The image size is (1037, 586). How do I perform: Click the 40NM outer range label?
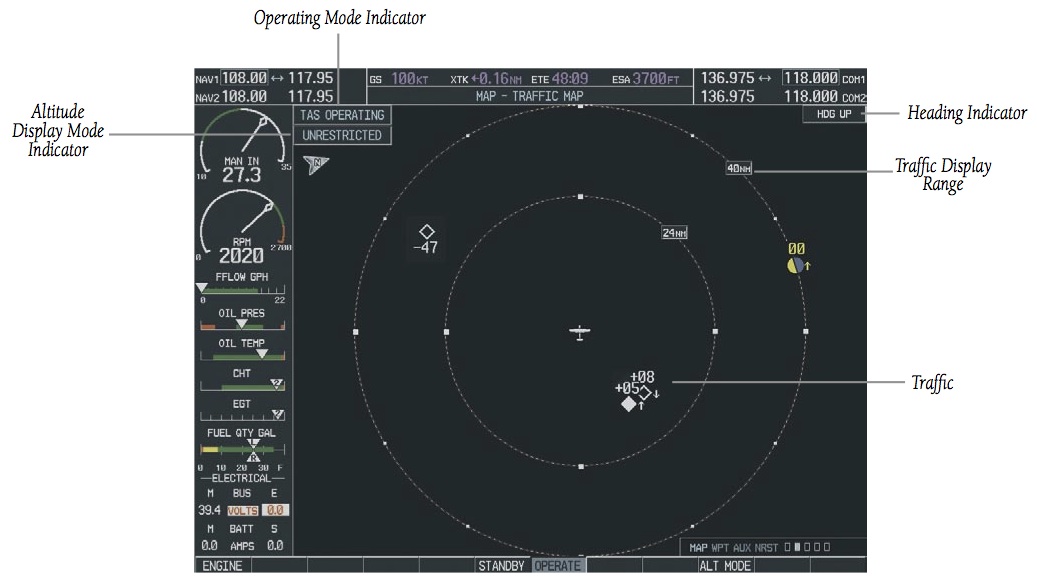click(739, 168)
